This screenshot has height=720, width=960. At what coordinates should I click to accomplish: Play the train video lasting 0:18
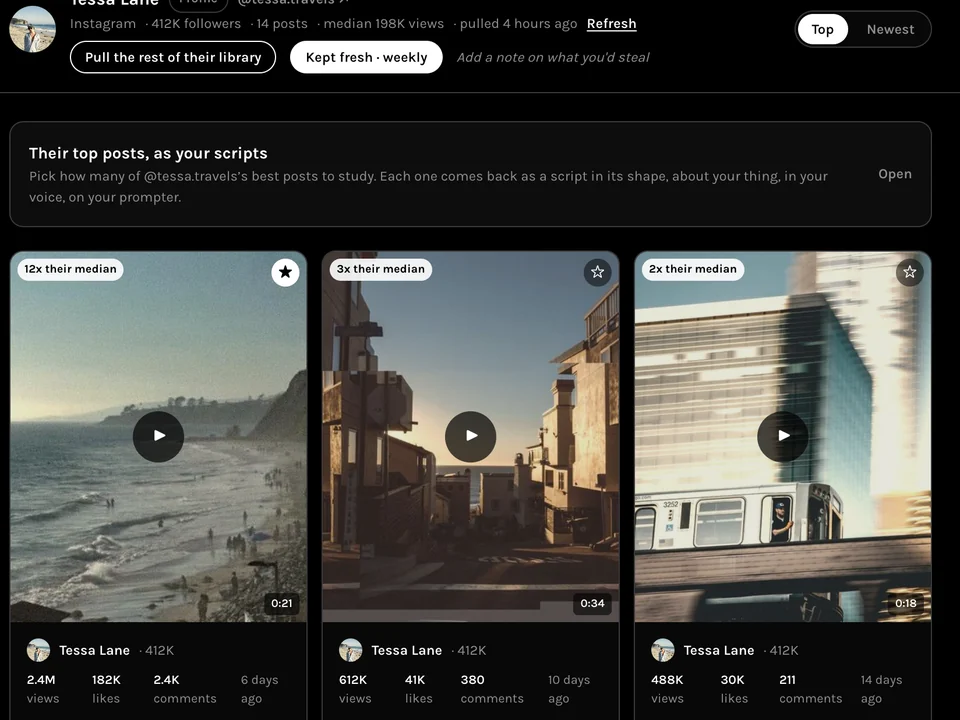pyautogui.click(x=783, y=436)
